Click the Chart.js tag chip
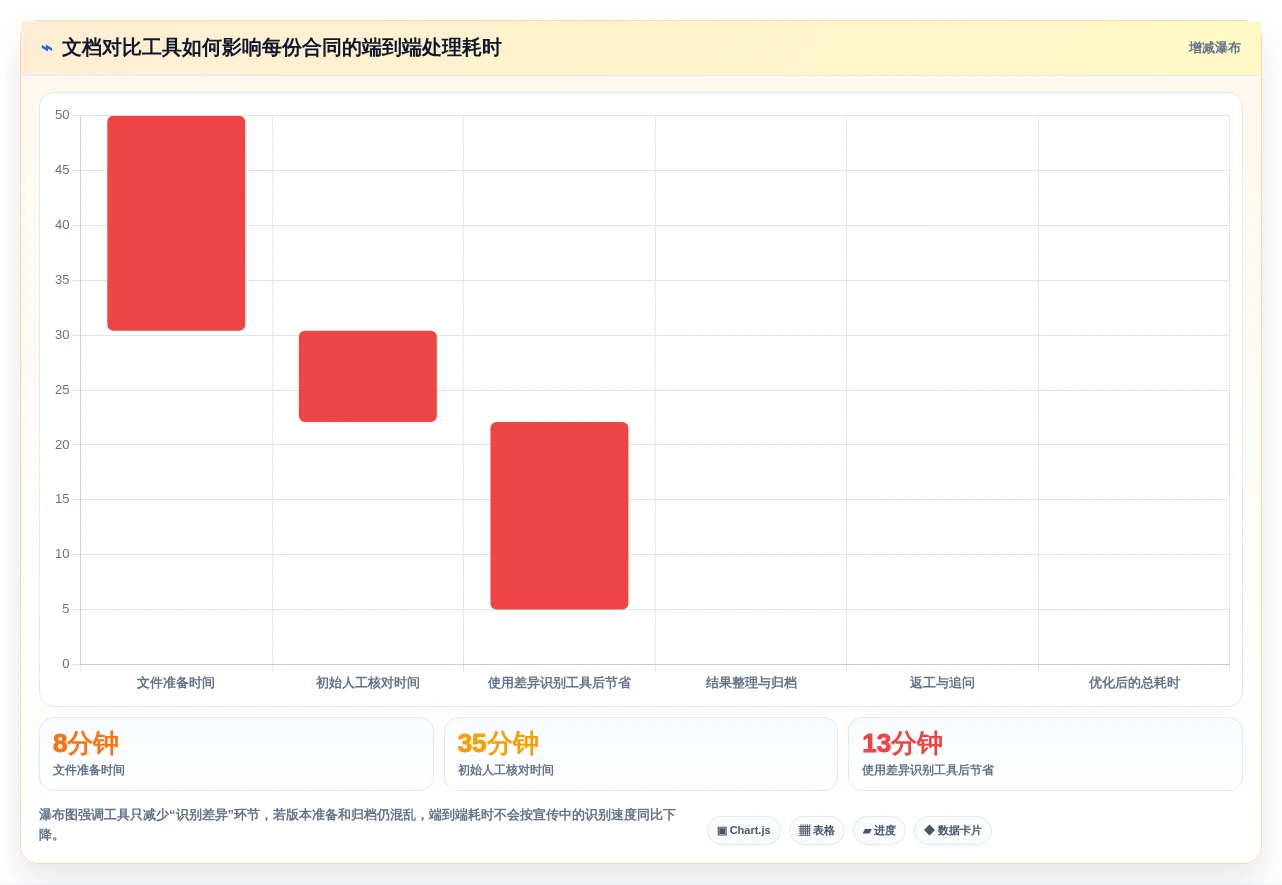This screenshot has height=885, width=1282. 743,831
